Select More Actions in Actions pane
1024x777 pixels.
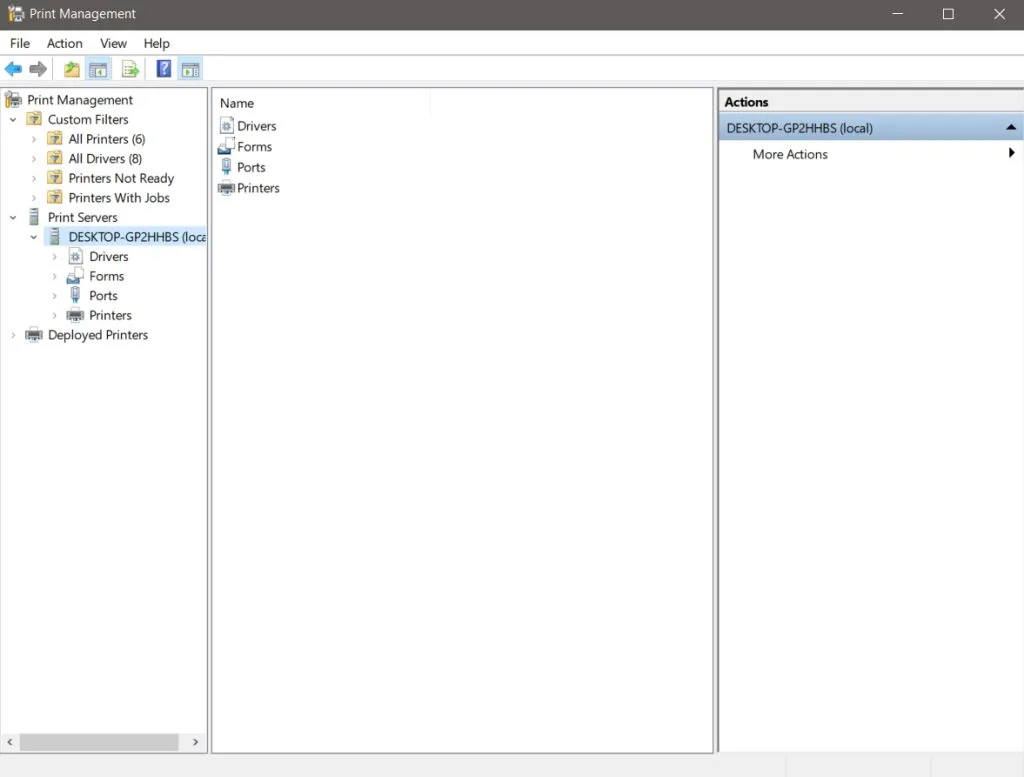pos(790,154)
